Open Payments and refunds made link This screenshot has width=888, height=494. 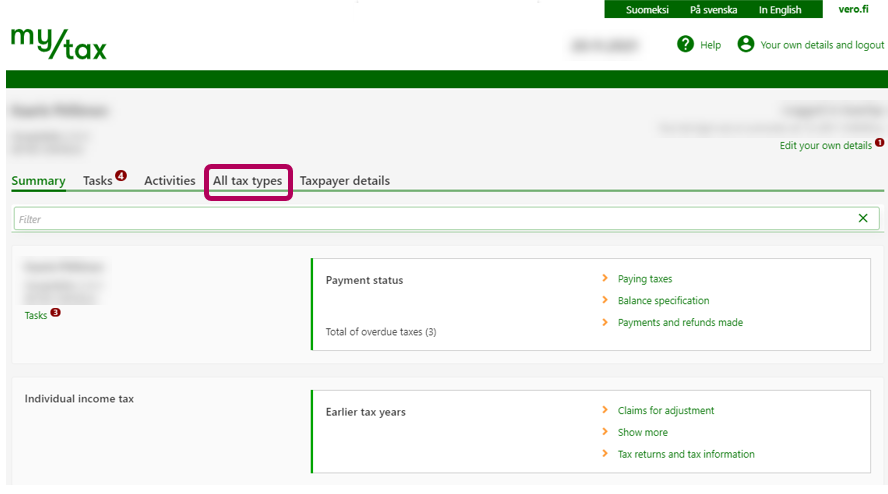[x=680, y=322]
